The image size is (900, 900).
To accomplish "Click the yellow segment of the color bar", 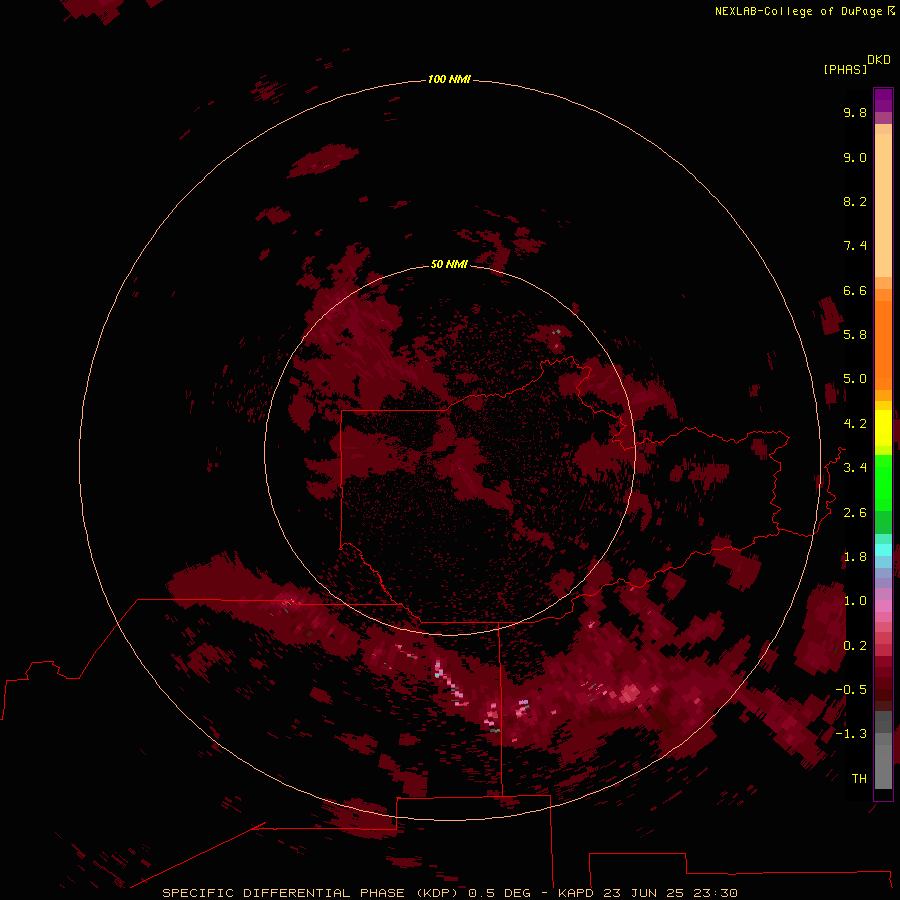I will point(883,428).
